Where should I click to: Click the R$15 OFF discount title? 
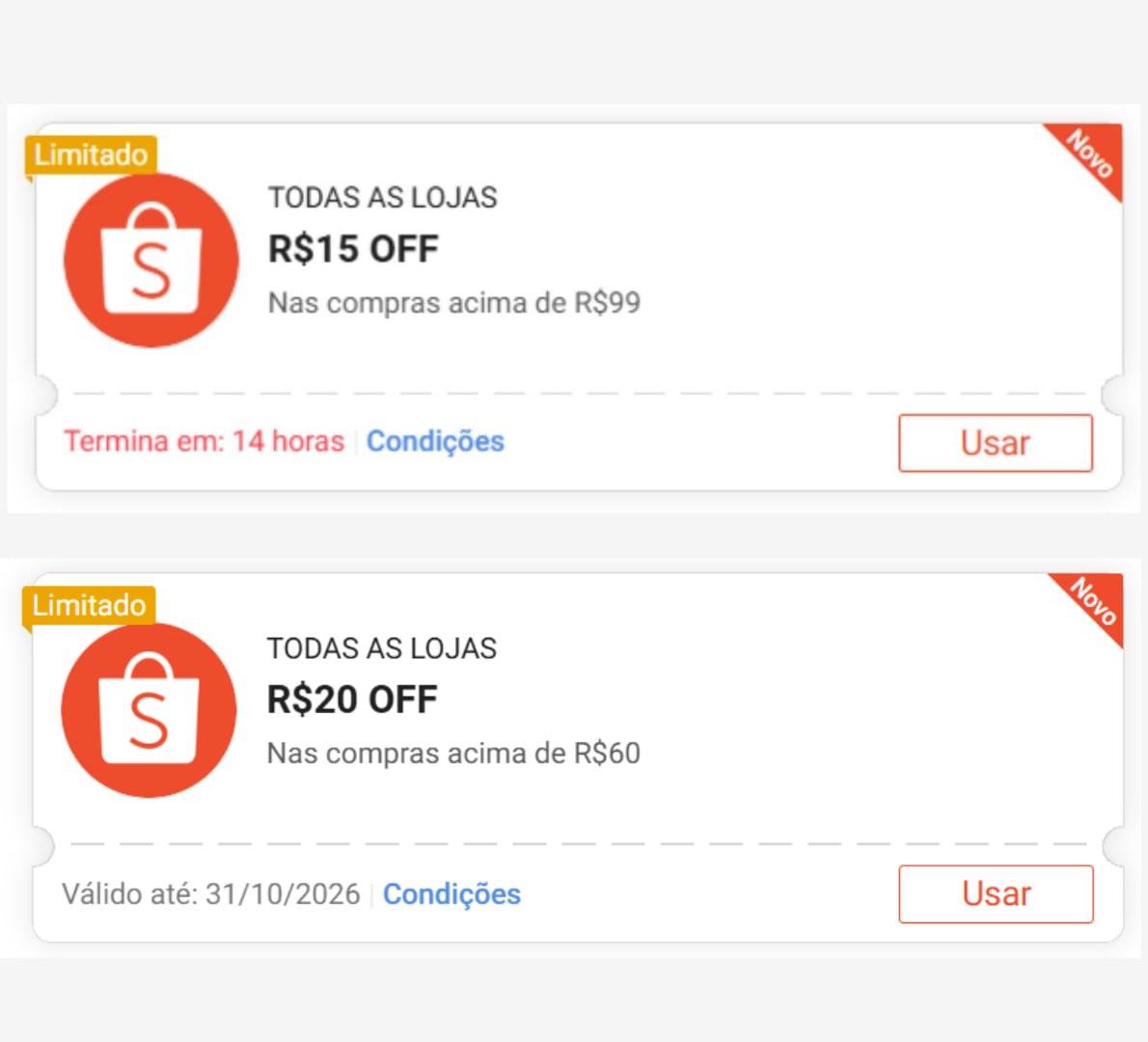(x=353, y=249)
